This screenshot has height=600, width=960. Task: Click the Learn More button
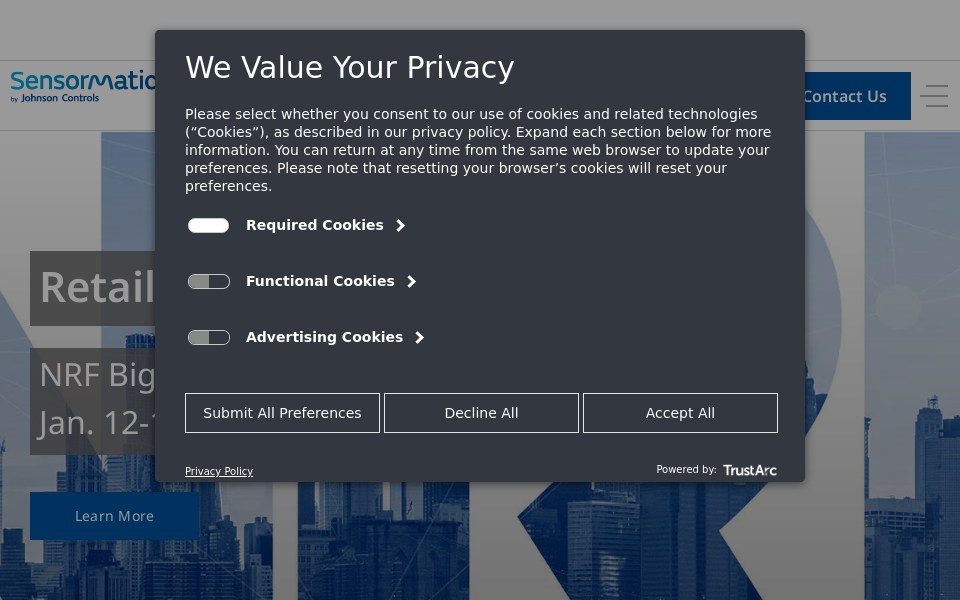click(x=114, y=516)
